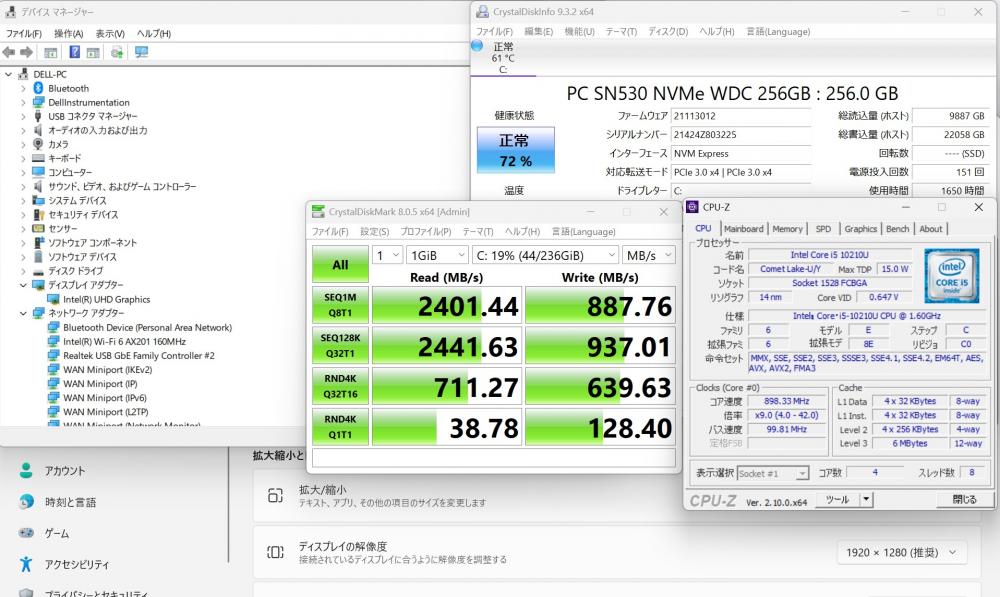Click the 正常 72 % health status button
The width and height of the screenshot is (1000, 597).
tap(515, 150)
